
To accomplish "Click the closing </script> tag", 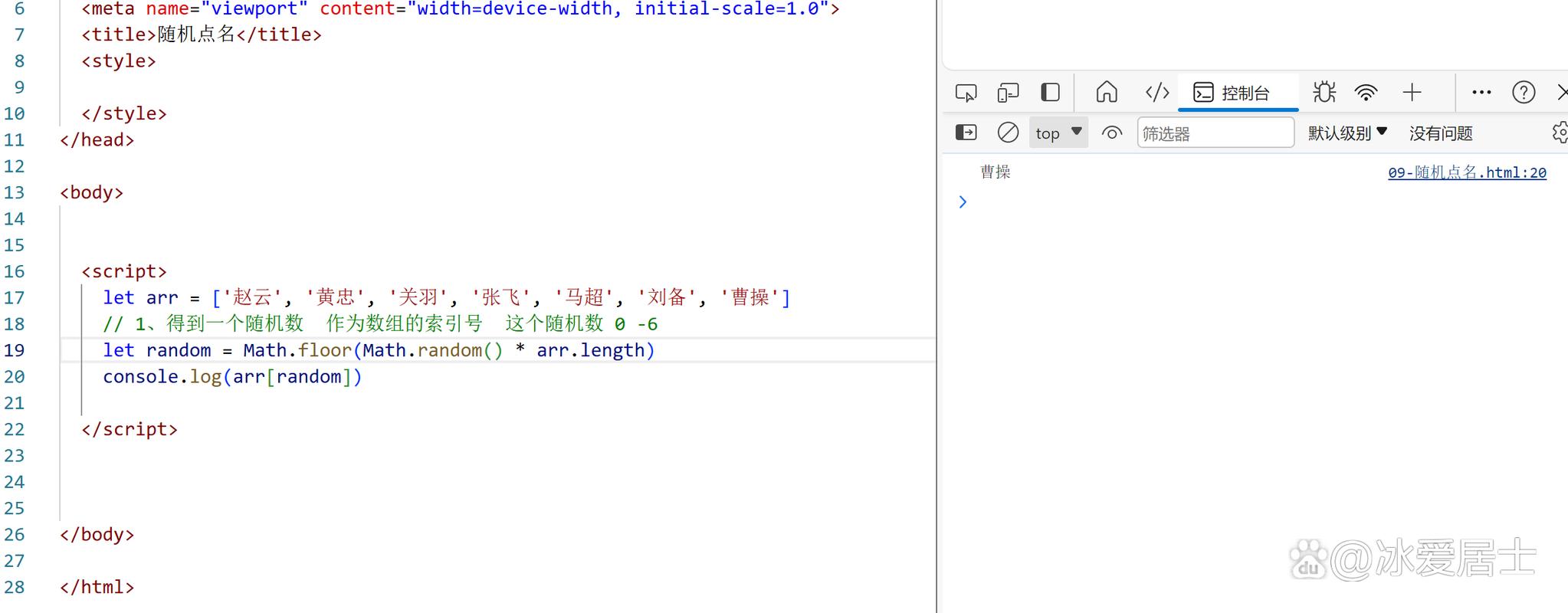I will tap(130, 429).
